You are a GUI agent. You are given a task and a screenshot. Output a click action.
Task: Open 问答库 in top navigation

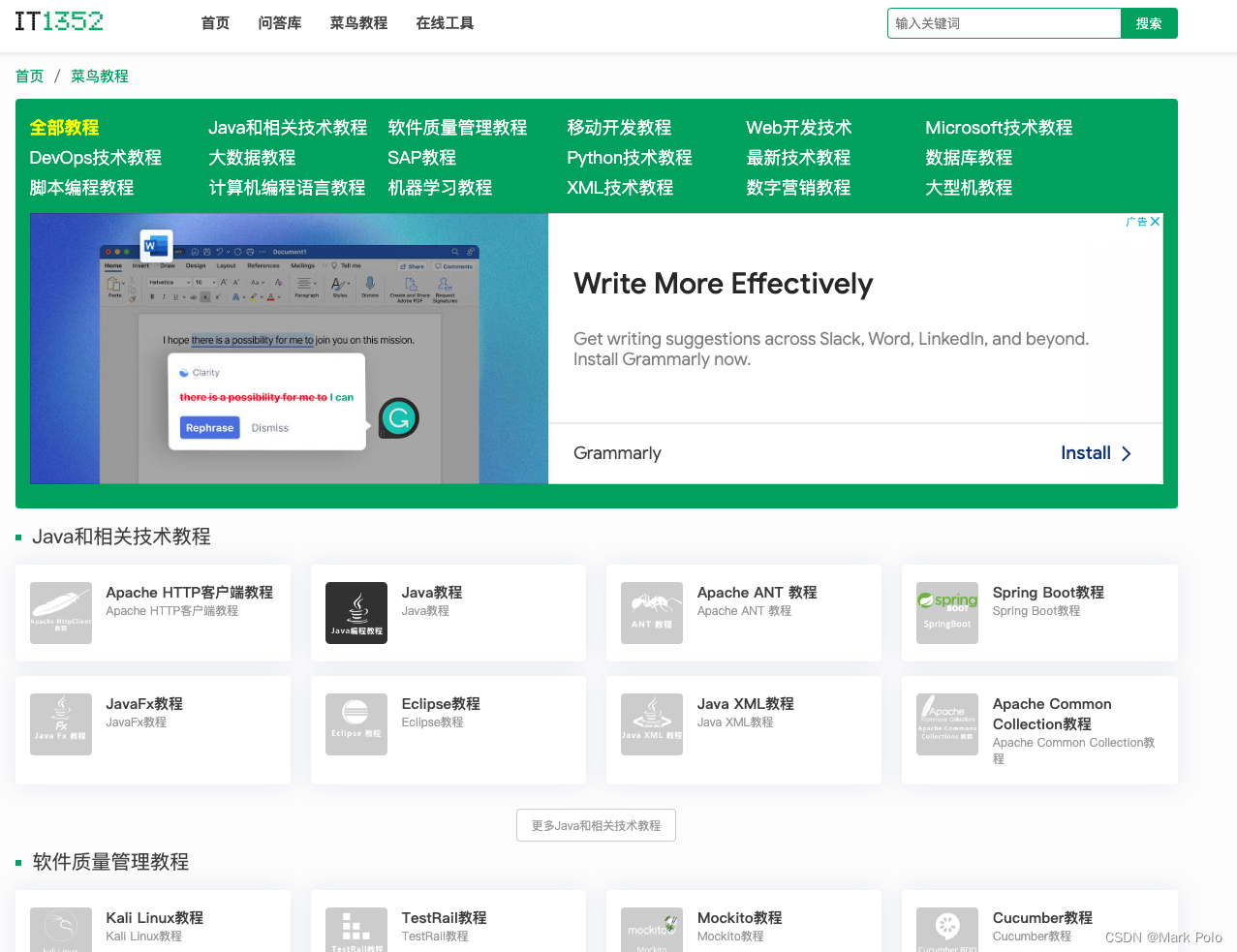280,23
